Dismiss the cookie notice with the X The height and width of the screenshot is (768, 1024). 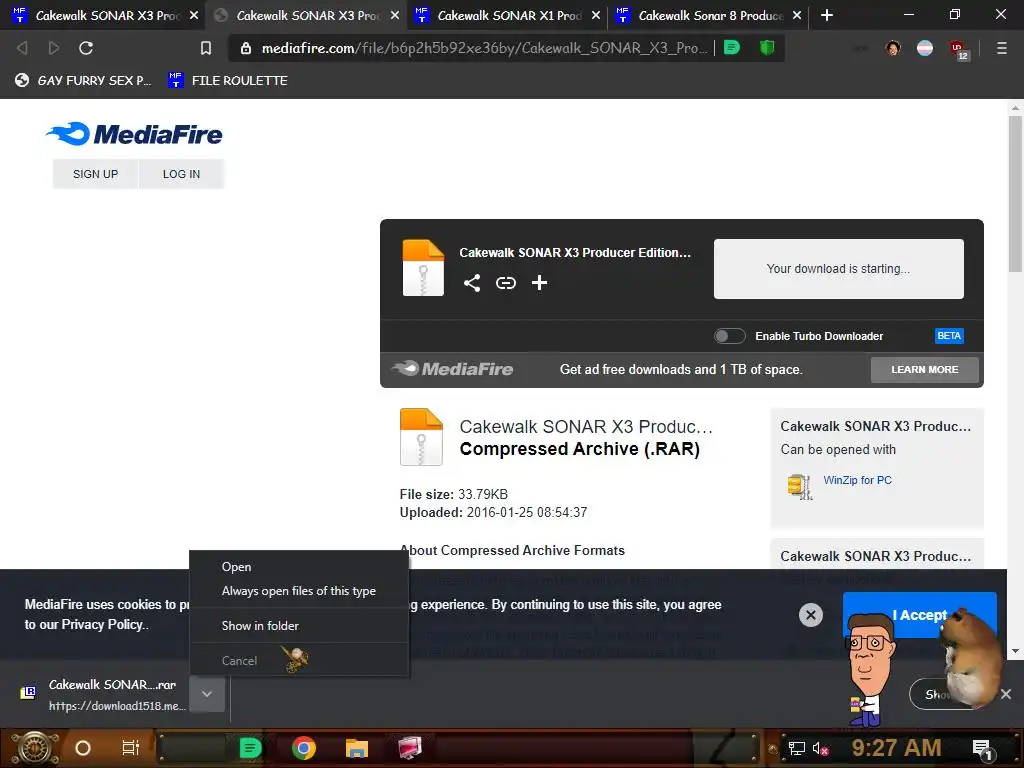[810, 615]
